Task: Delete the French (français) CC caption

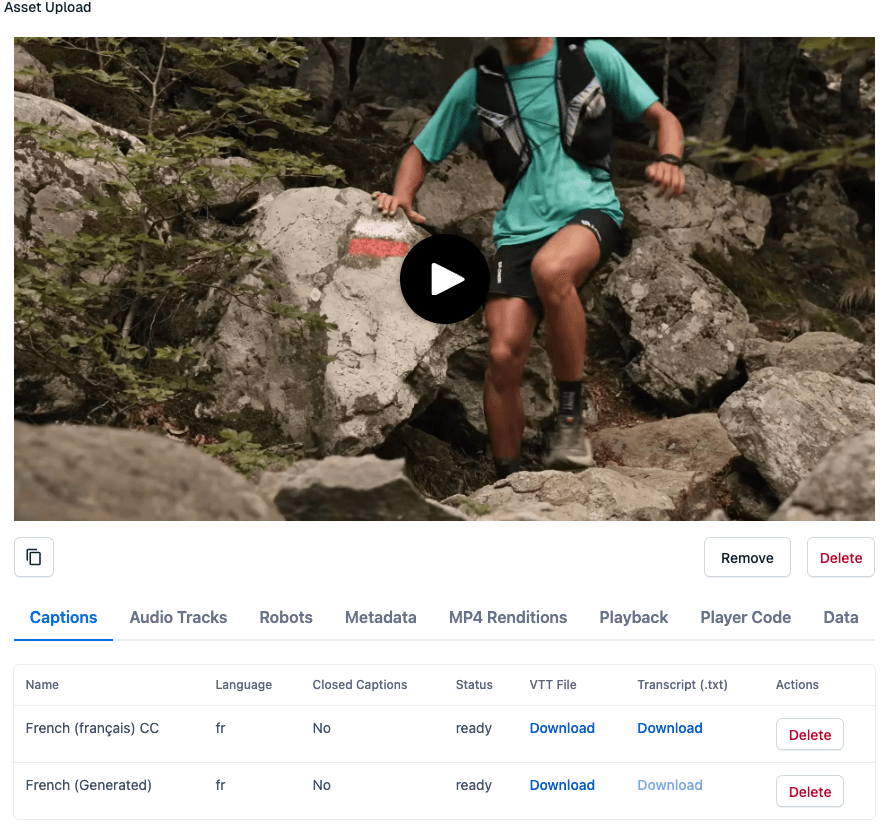Action: (x=810, y=734)
